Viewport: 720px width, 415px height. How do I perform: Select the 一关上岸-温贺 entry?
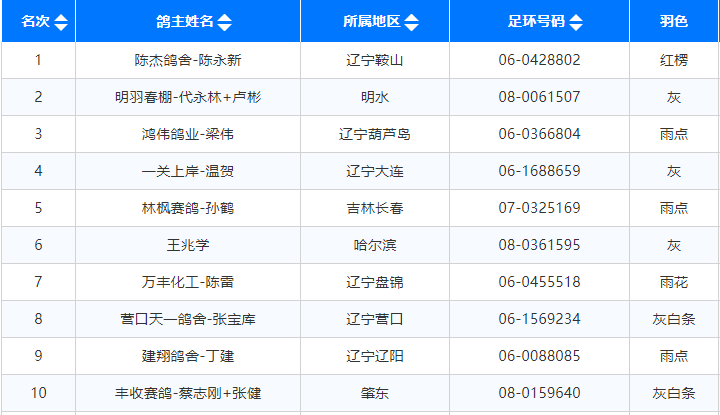pos(188,171)
